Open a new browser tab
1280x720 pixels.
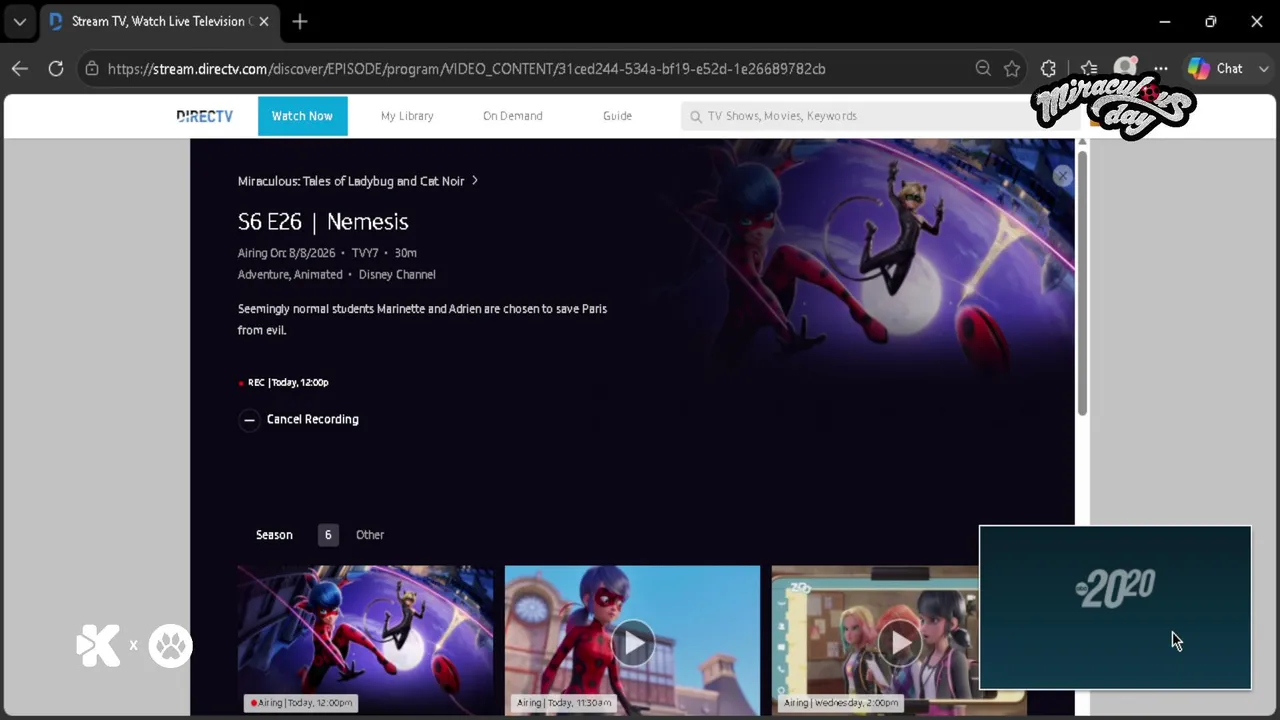point(300,21)
